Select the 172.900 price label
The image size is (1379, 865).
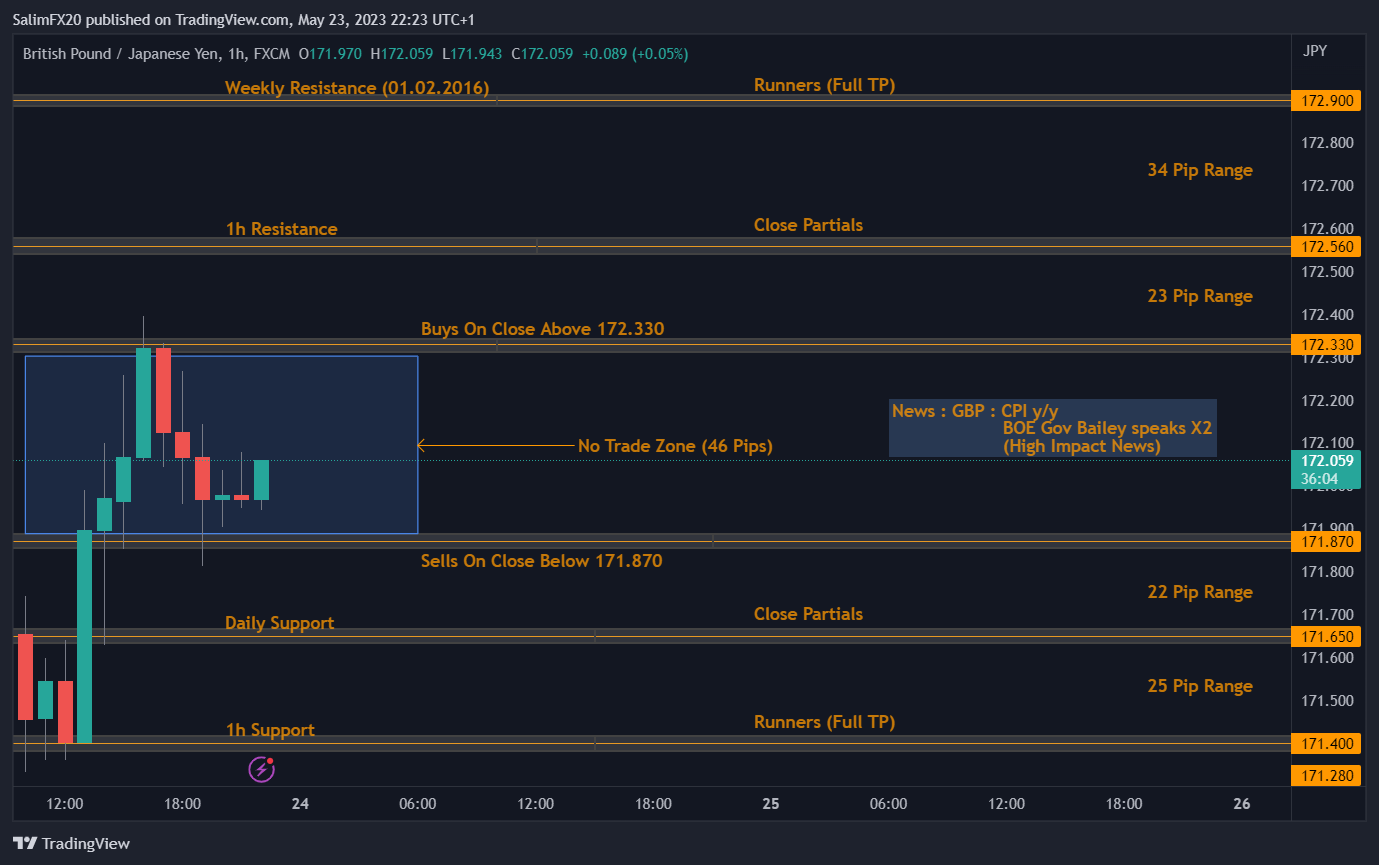(1325, 100)
